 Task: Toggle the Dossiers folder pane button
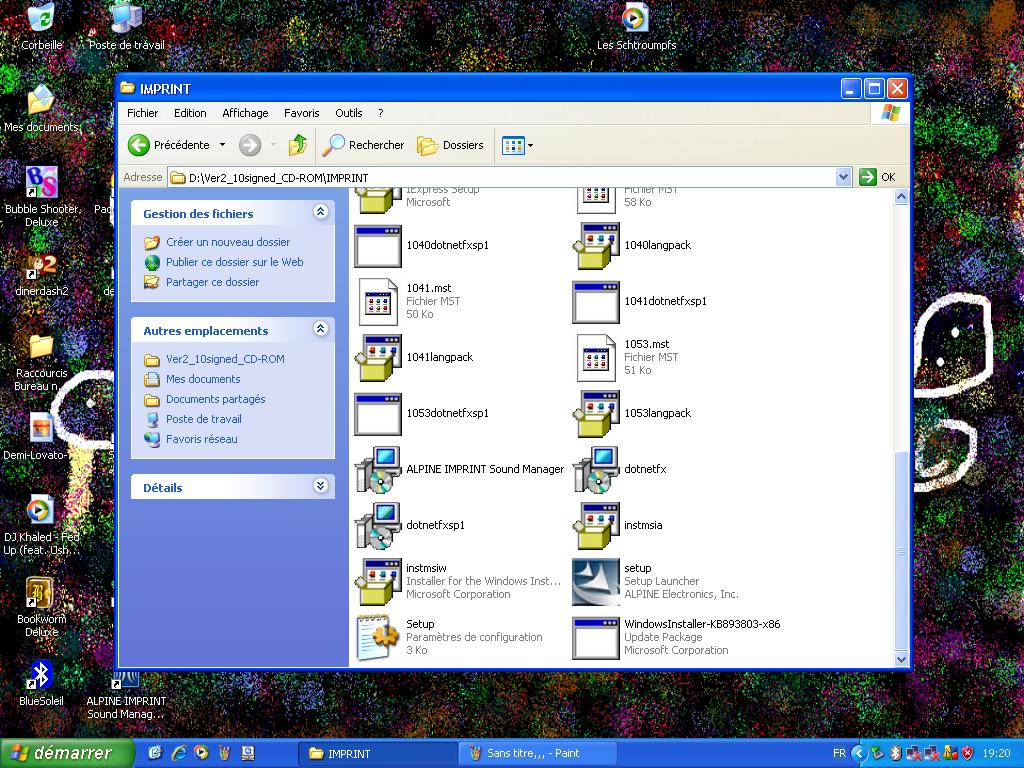click(450, 145)
